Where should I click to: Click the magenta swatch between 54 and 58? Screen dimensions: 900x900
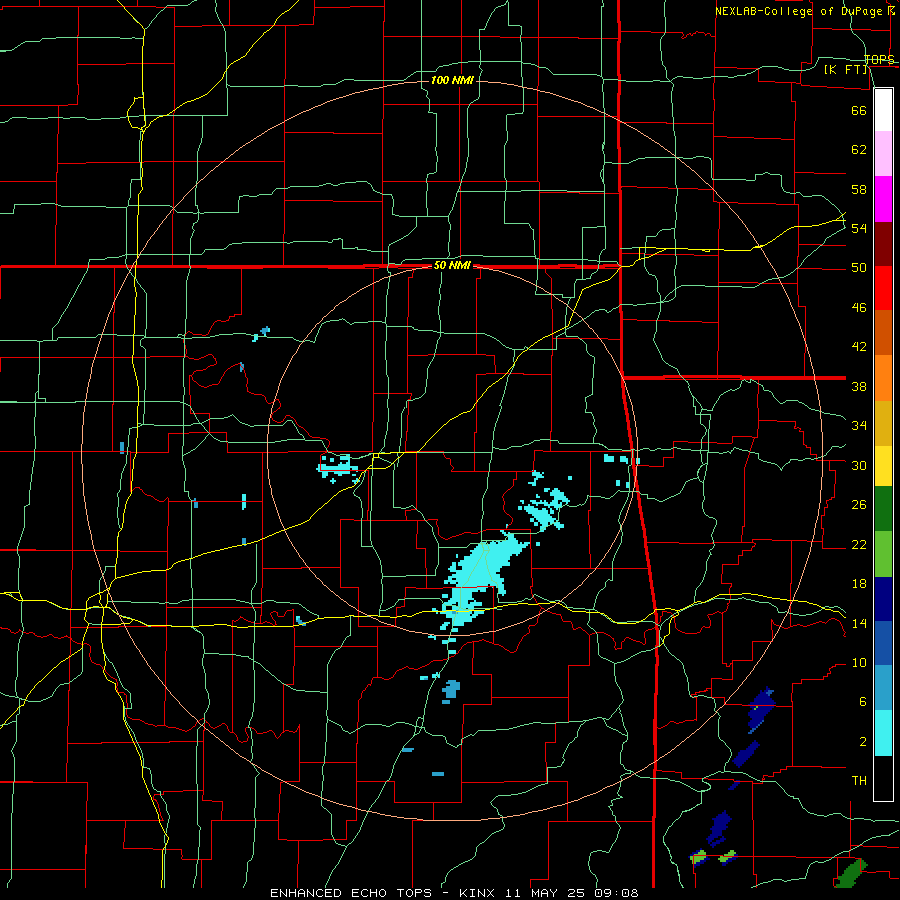tap(883, 199)
